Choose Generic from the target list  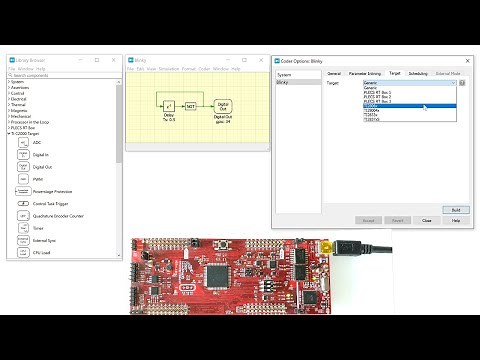click(x=410, y=88)
